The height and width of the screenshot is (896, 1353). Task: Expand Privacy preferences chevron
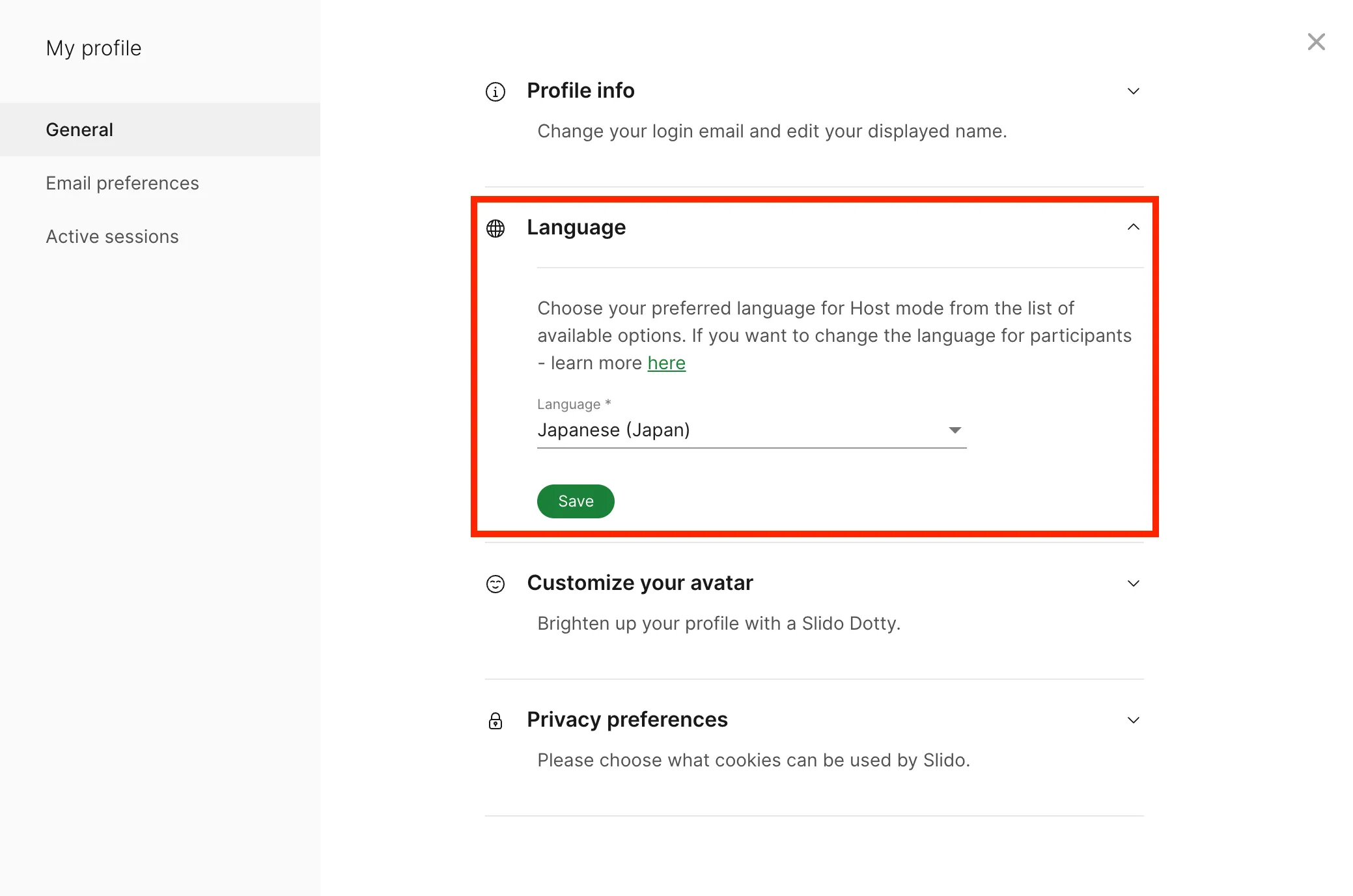1133,720
